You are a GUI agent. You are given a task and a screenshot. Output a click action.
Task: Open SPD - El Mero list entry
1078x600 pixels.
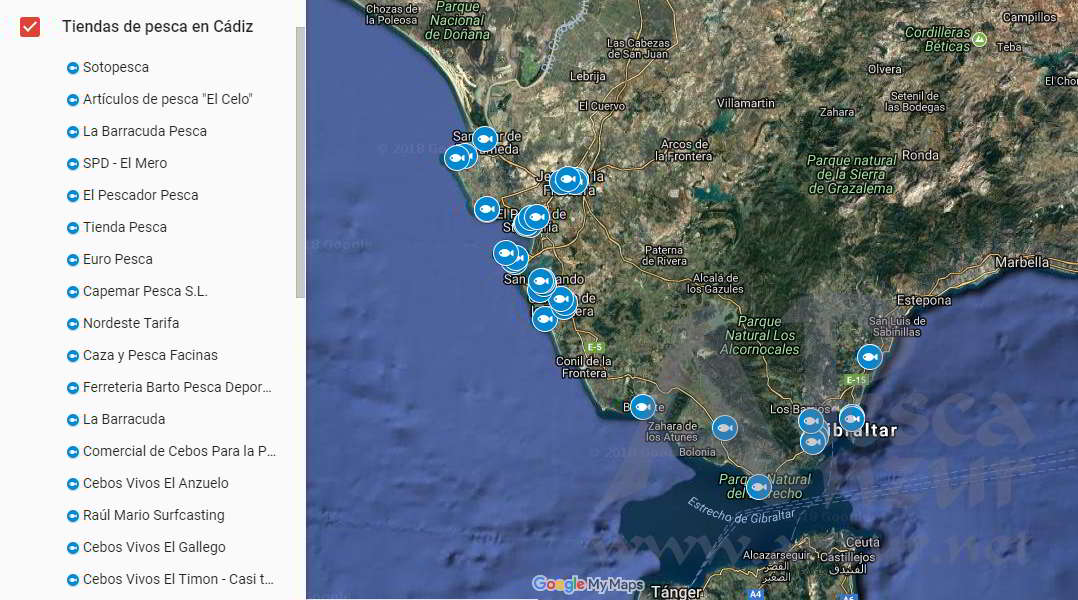[125, 163]
